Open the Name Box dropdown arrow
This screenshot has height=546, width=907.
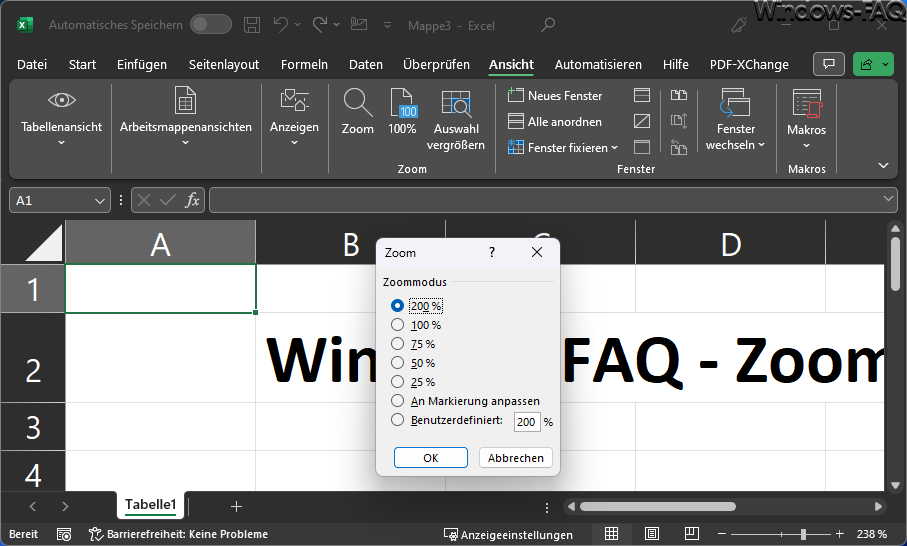99,201
